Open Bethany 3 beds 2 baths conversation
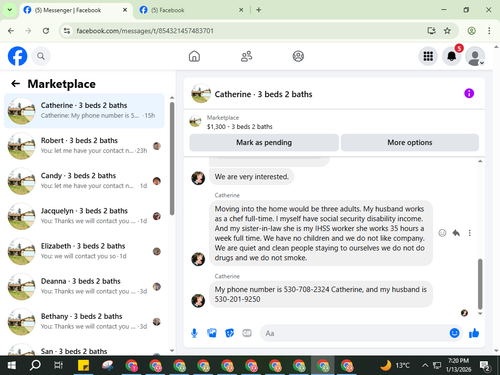500x375 pixels. [x=84, y=322]
